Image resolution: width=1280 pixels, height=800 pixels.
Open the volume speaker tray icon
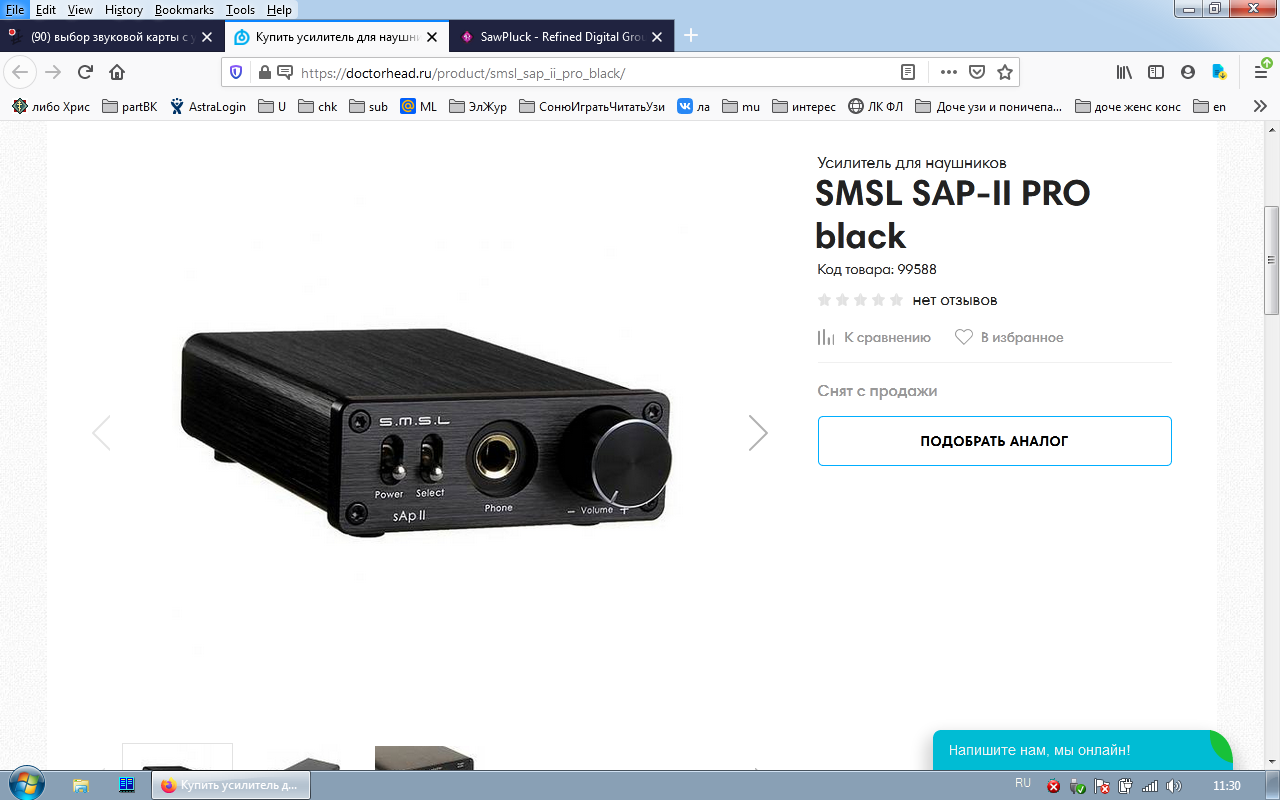1175,786
